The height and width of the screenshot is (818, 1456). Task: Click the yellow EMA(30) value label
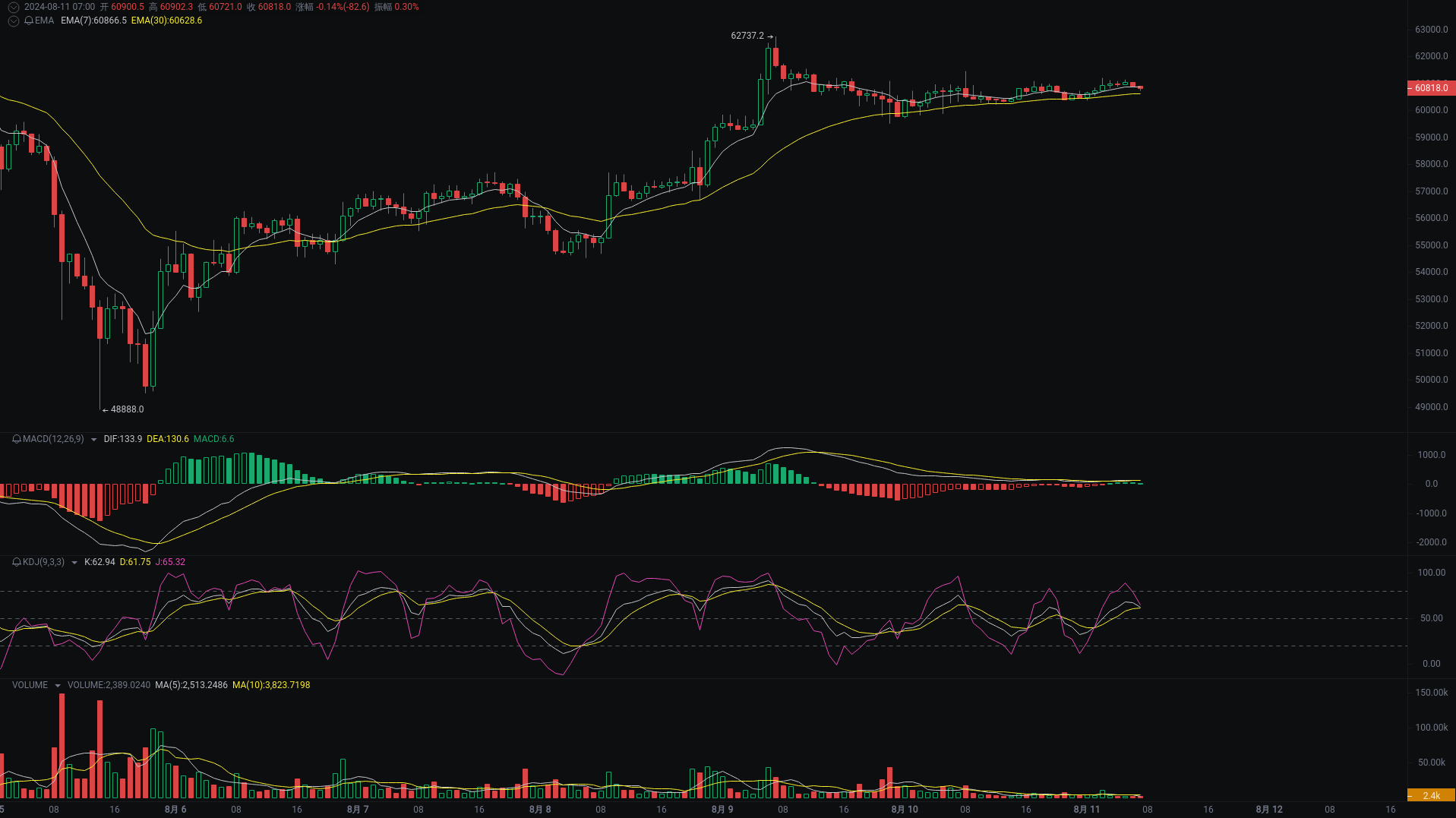point(166,21)
